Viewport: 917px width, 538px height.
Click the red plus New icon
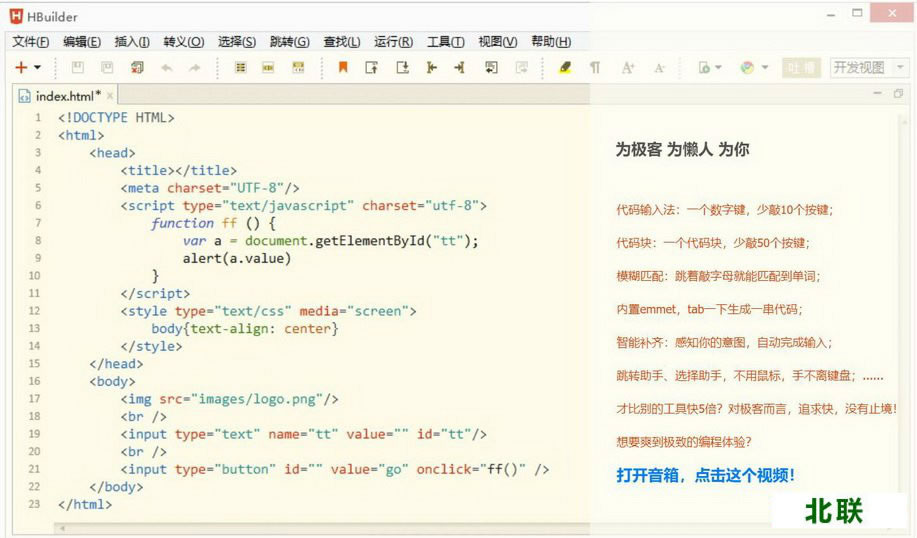(21, 68)
